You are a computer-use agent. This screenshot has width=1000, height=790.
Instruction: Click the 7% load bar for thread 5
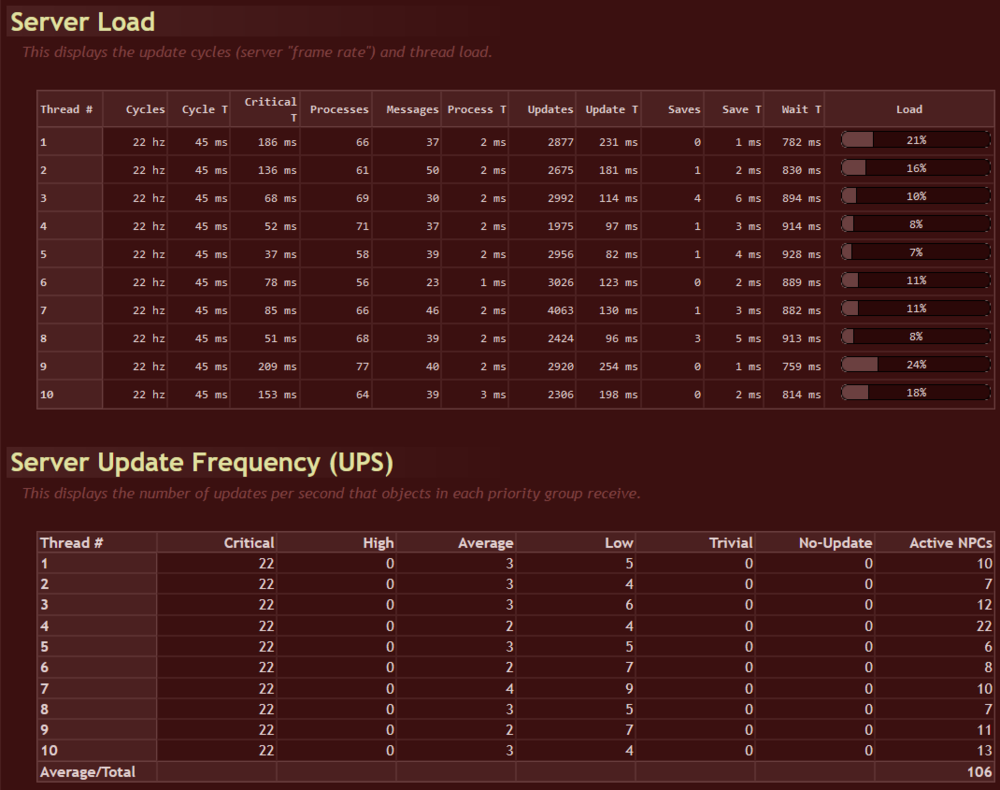point(916,252)
